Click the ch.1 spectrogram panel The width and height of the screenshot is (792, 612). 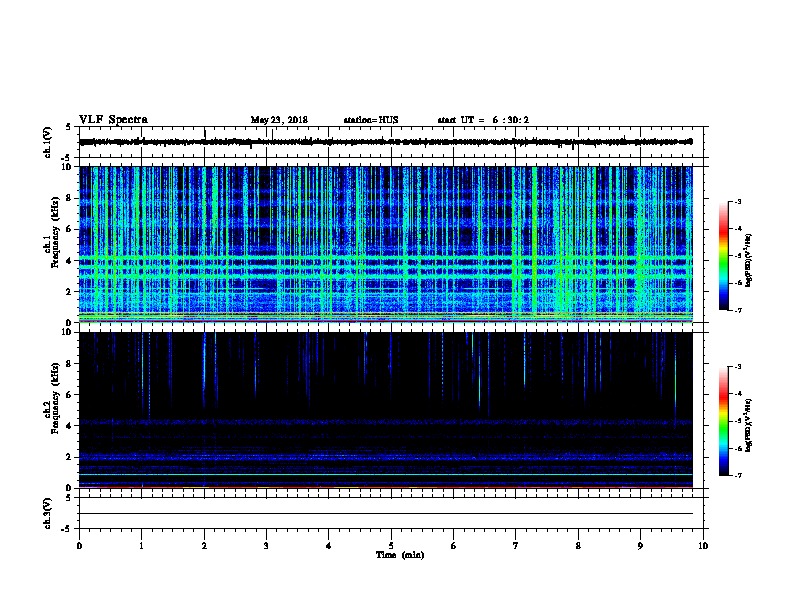point(386,244)
